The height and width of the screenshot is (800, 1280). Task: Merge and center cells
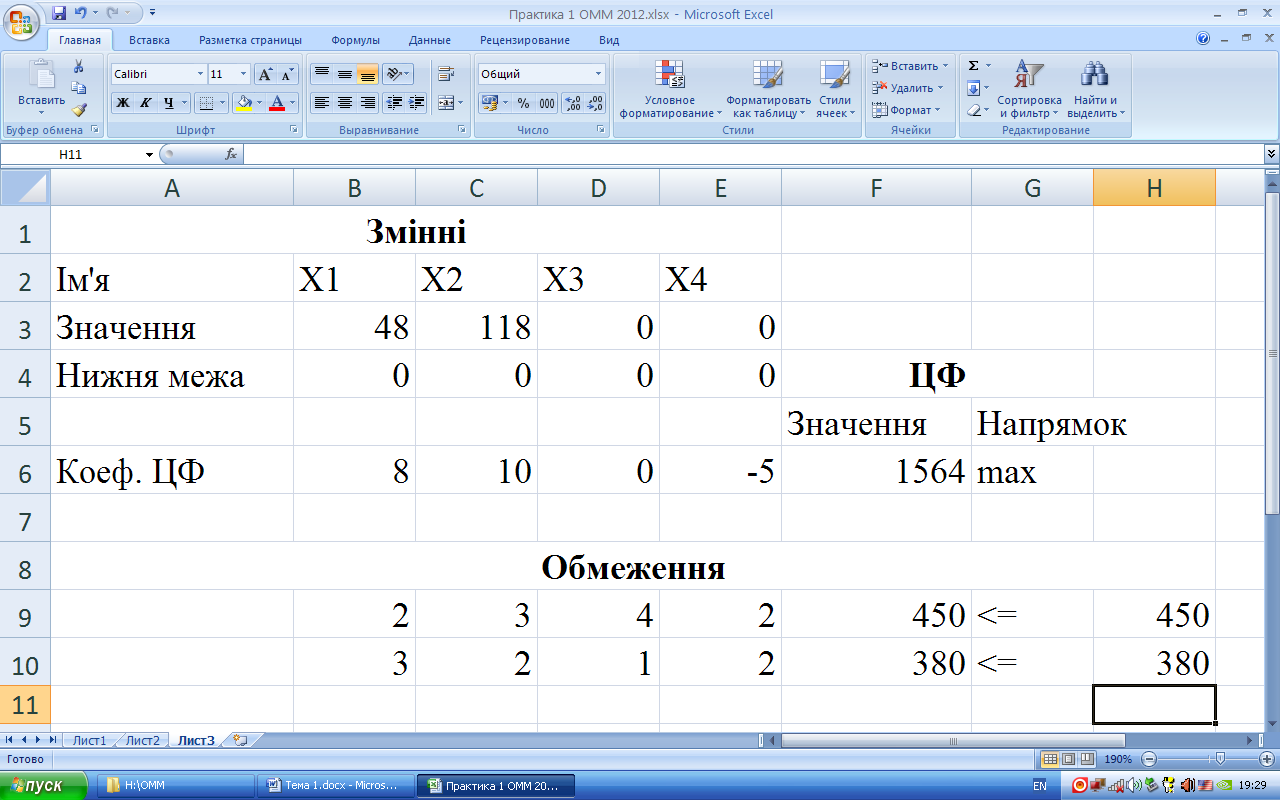point(446,102)
